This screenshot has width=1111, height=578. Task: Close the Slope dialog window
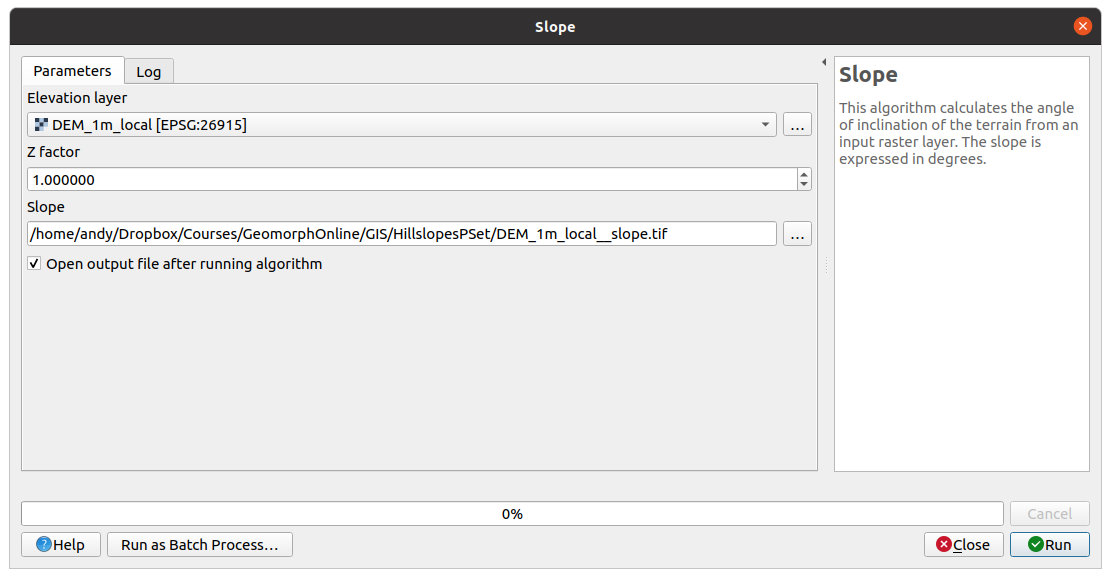[x=1082, y=27]
